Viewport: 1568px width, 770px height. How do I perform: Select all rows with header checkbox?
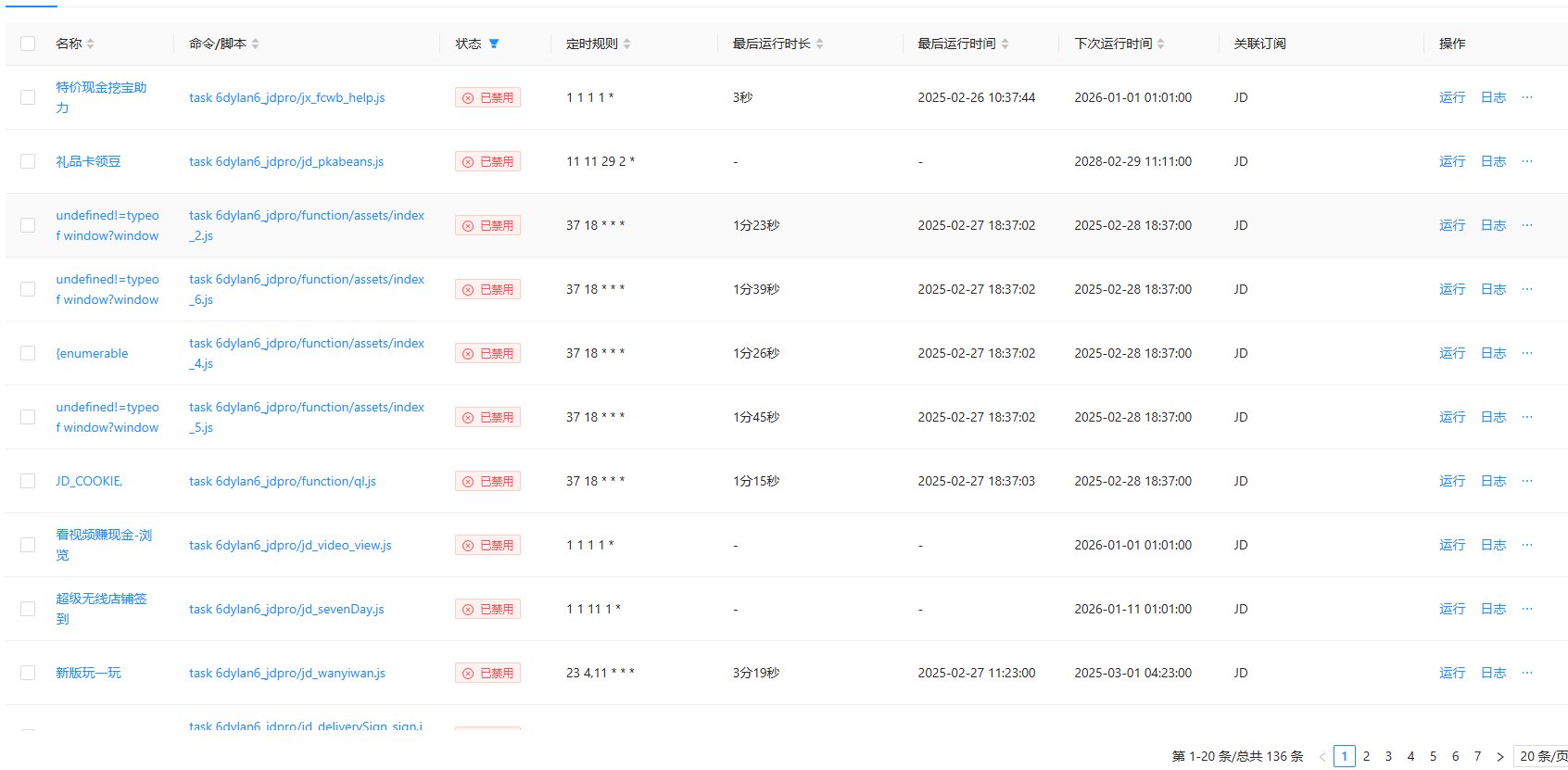pos(28,44)
